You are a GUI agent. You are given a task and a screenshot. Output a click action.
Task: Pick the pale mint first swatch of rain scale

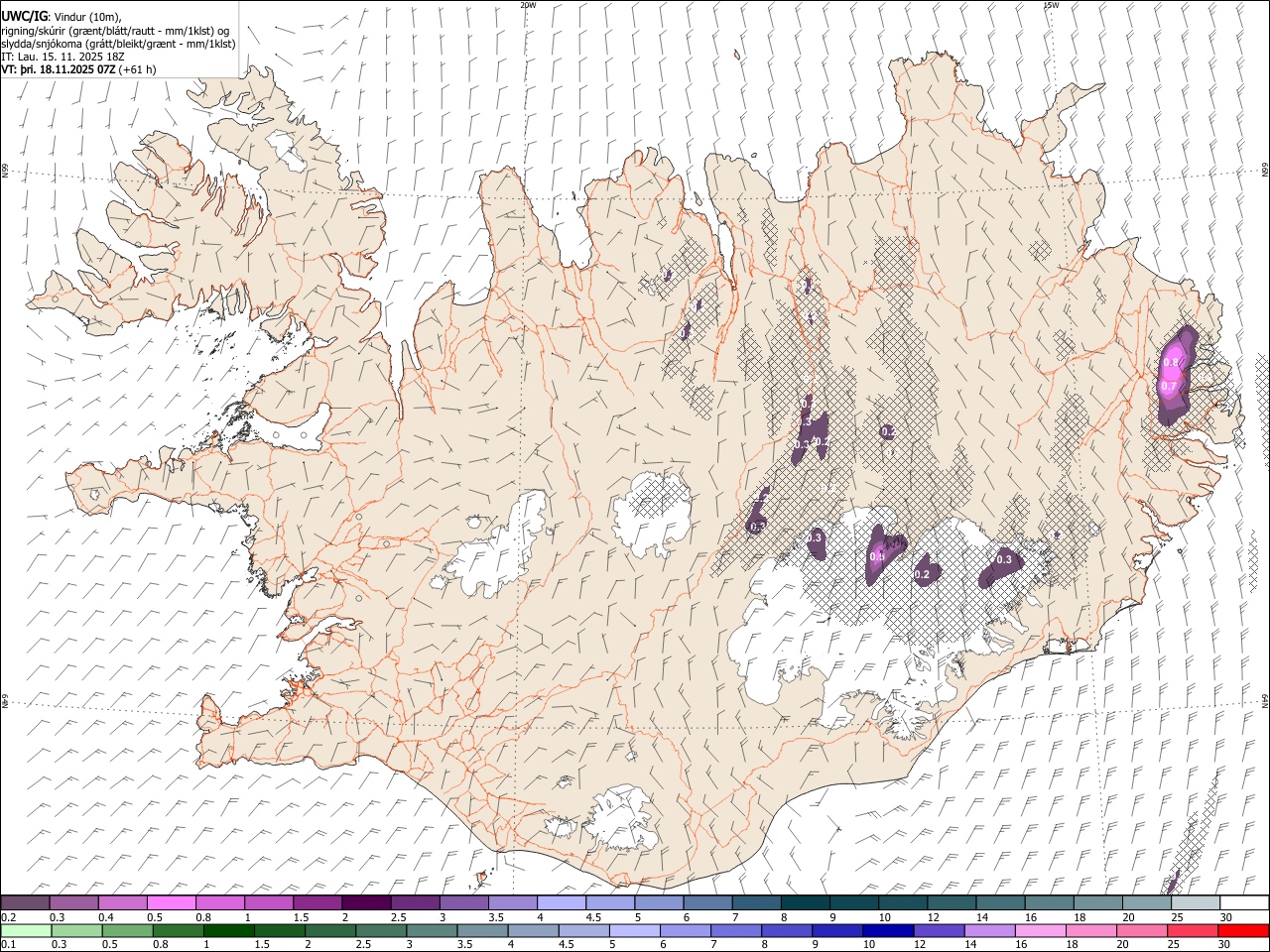pyautogui.click(x=26, y=930)
